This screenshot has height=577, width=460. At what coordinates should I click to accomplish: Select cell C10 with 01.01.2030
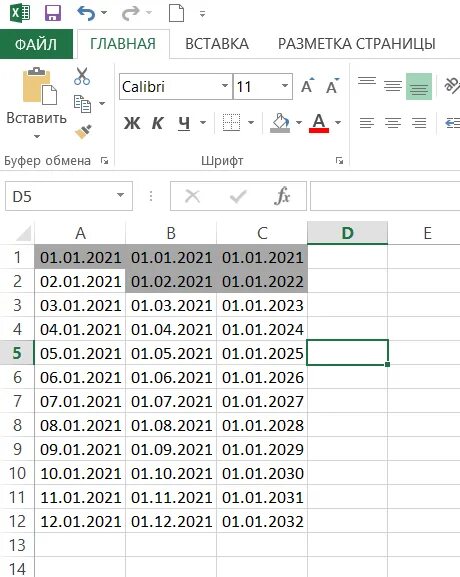(x=262, y=473)
